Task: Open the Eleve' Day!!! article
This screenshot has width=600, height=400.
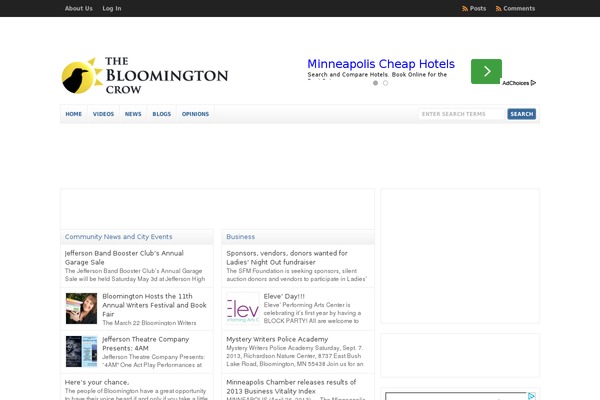Action: 284,296
